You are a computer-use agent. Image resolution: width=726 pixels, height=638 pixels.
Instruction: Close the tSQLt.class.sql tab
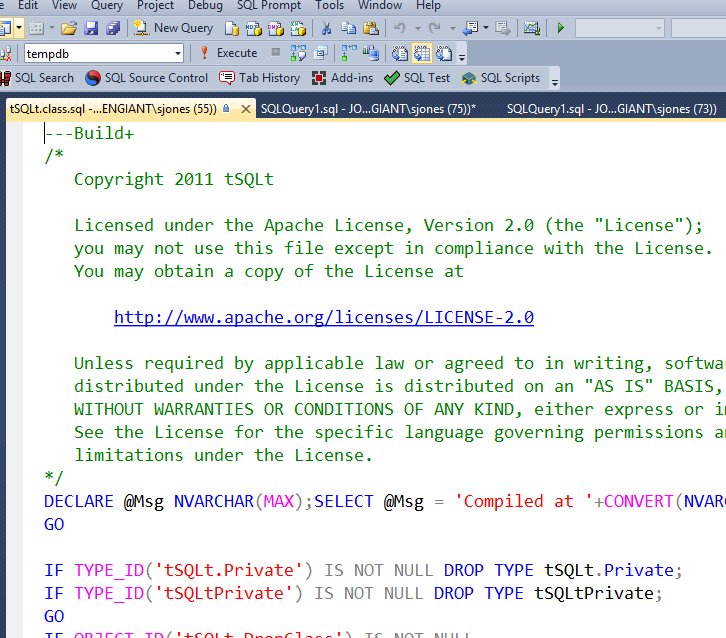246,109
